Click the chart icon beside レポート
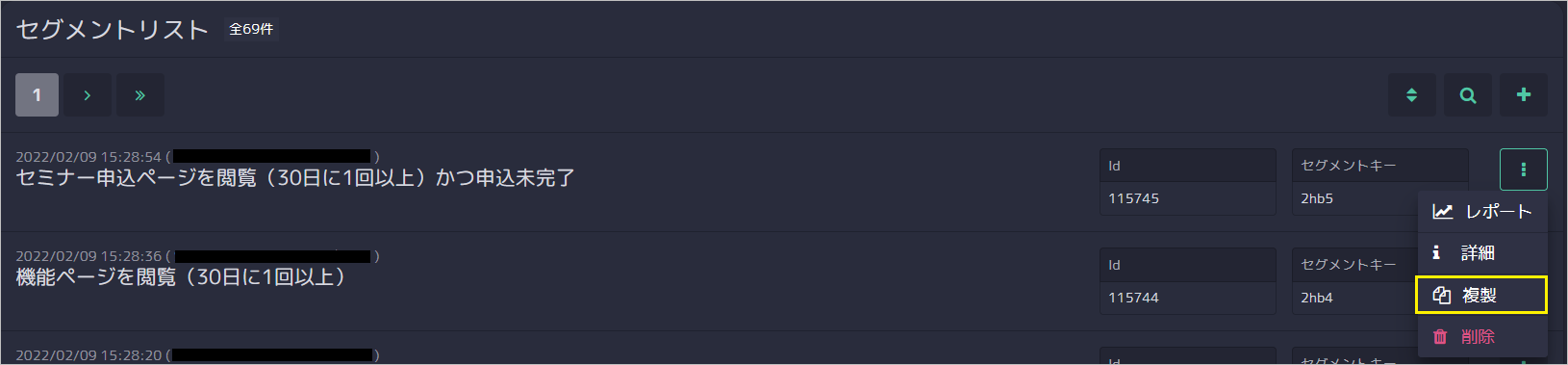The width and height of the screenshot is (1568, 365). (1442, 212)
